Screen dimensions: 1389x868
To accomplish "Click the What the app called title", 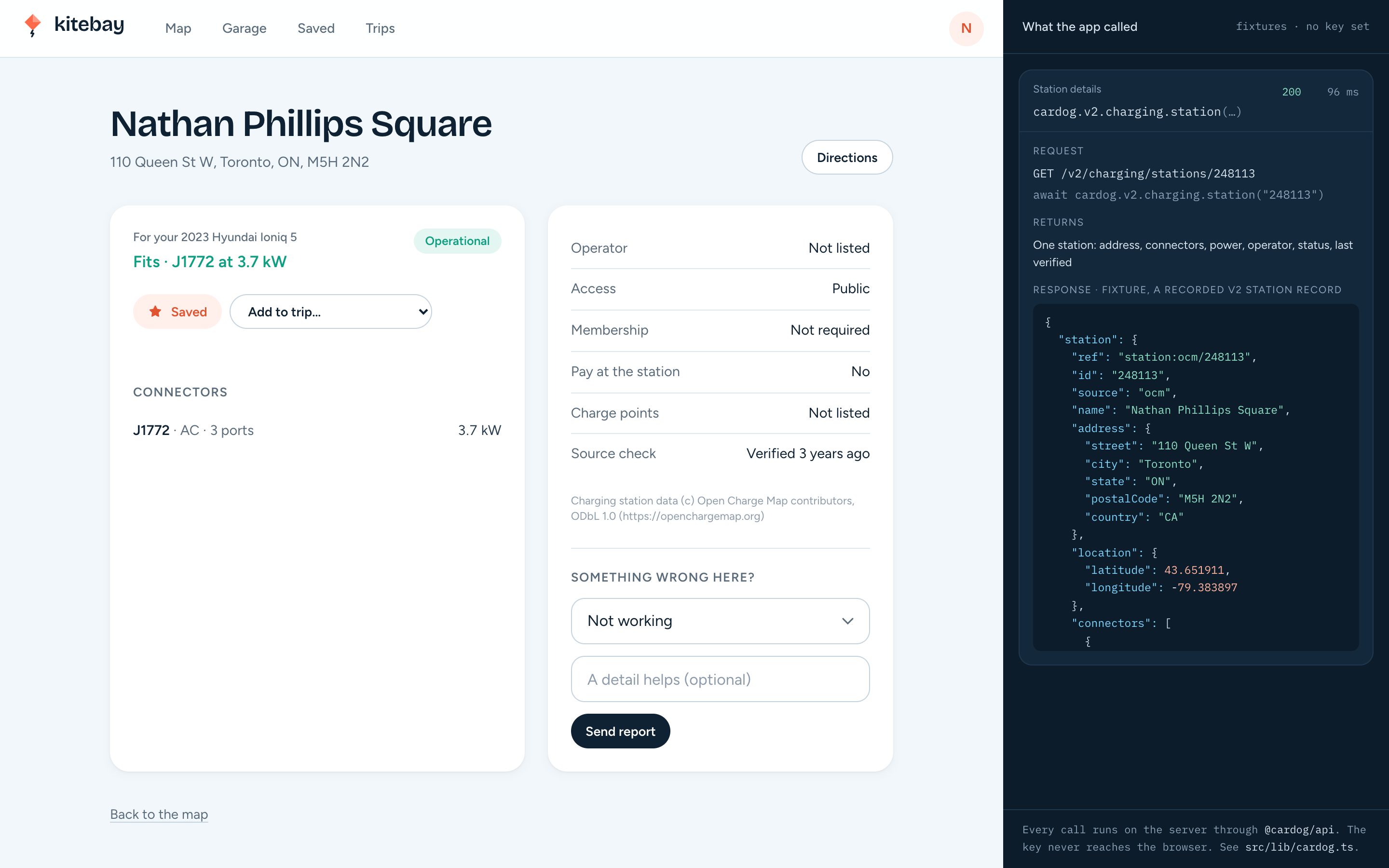I will tap(1080, 27).
